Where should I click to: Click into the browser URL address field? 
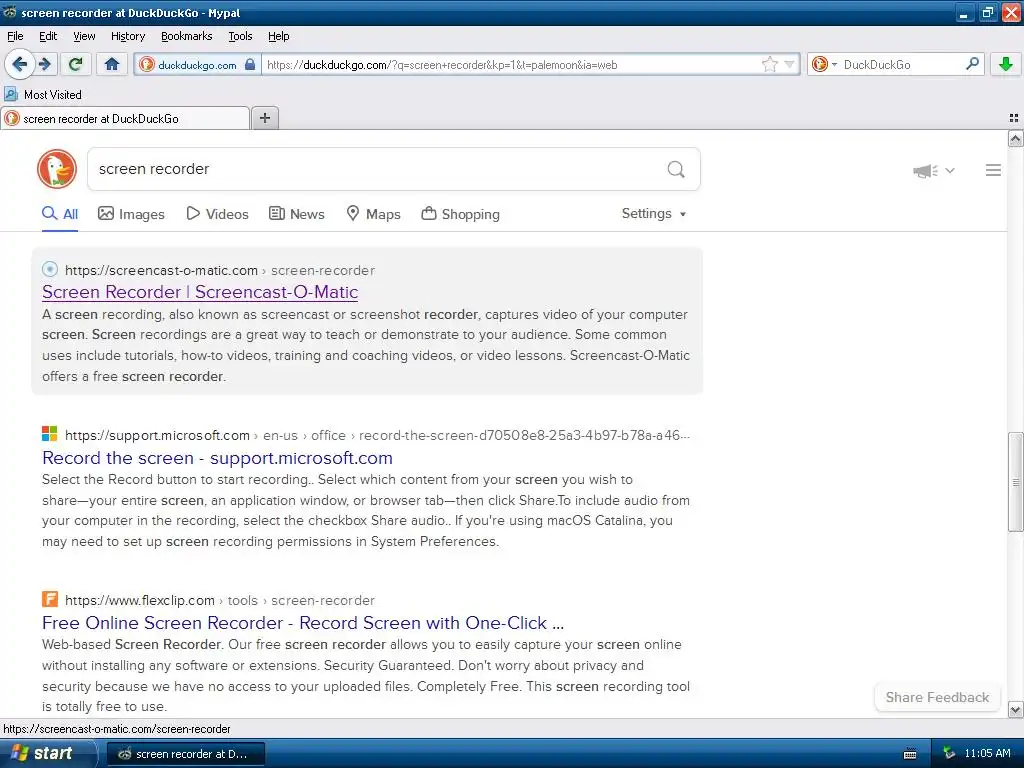[511, 65]
